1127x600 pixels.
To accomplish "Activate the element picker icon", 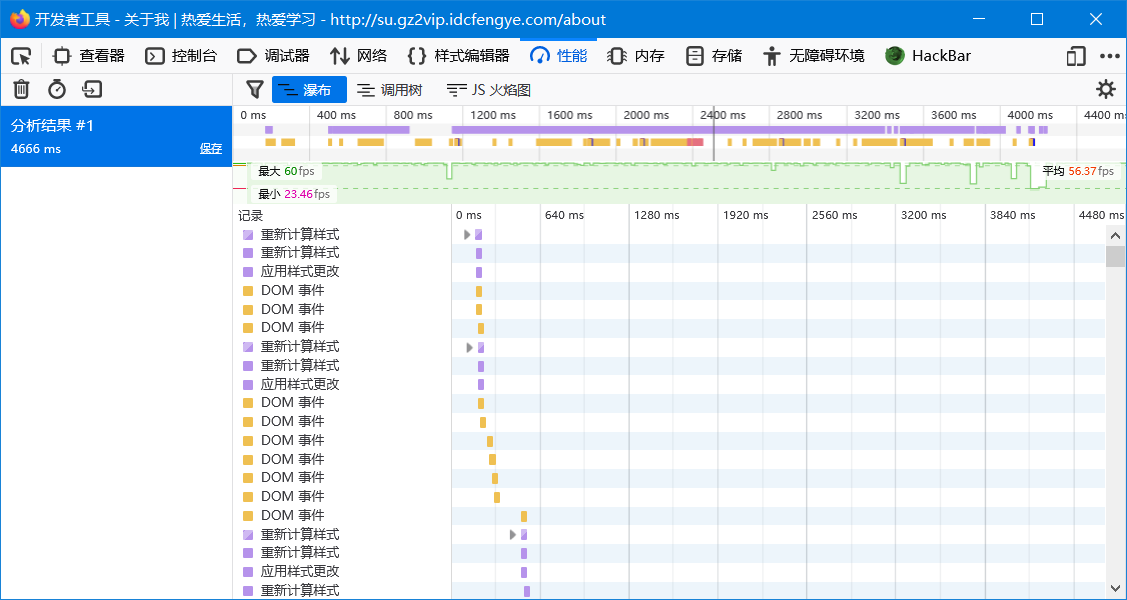I will [x=22, y=56].
